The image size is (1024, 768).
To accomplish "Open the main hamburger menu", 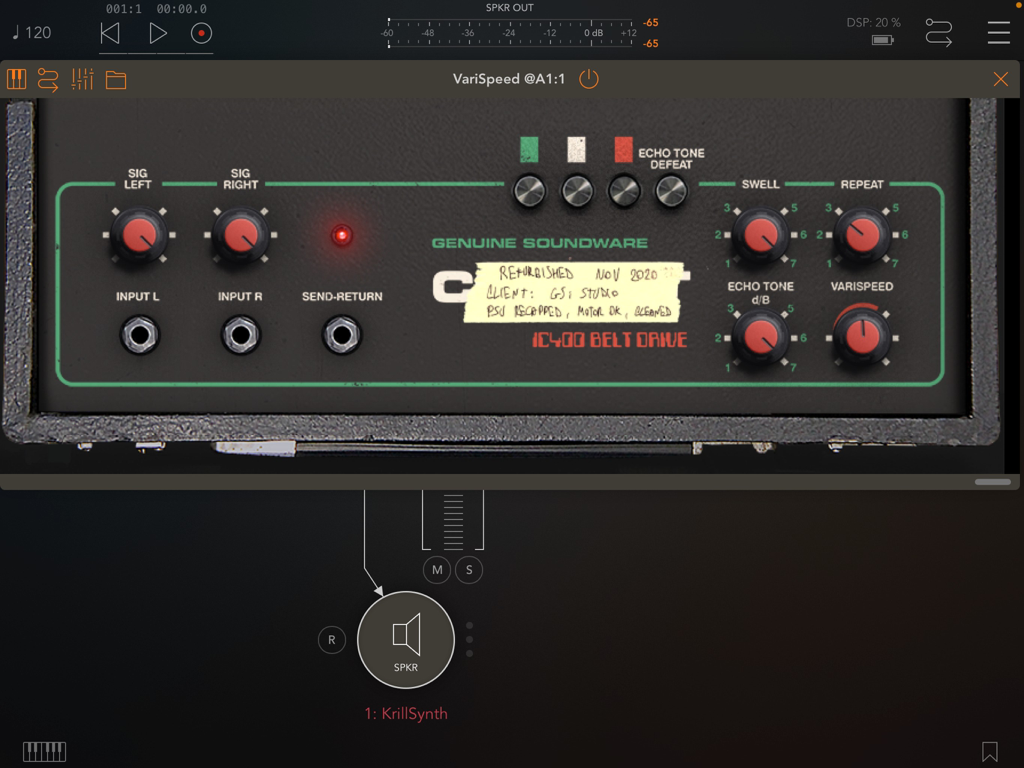I will click(998, 32).
